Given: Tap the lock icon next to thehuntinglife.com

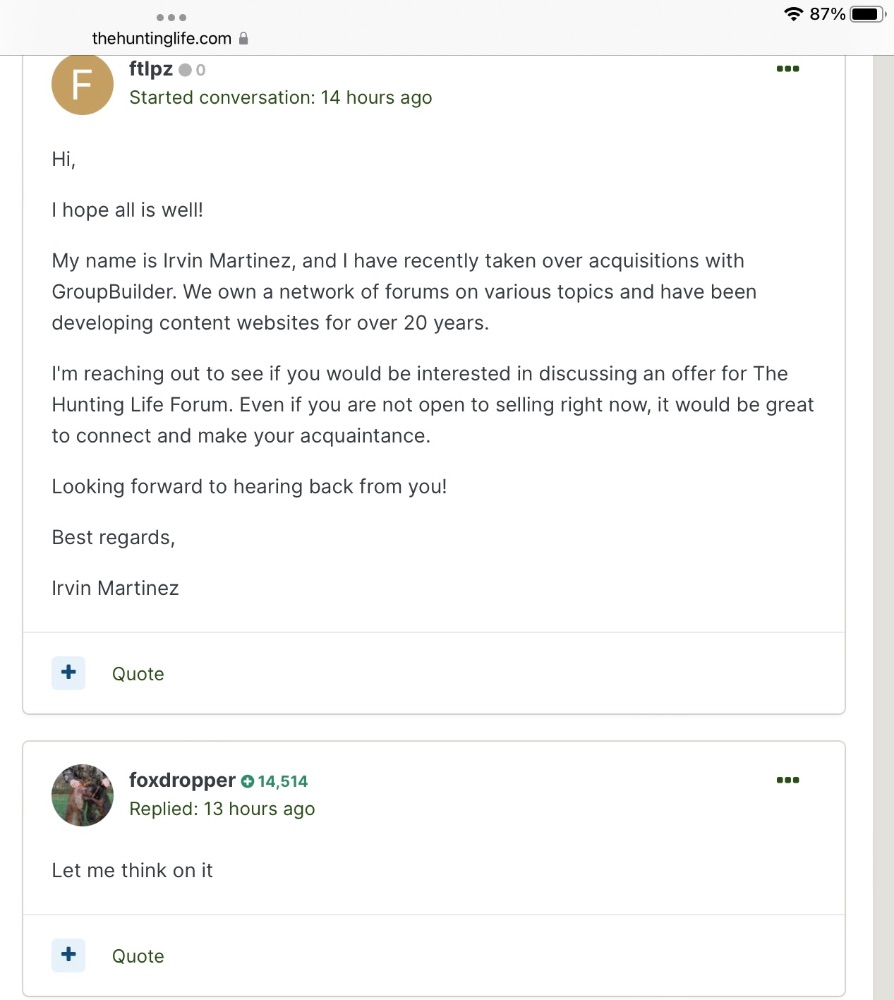Looking at the screenshot, I should 243,39.
